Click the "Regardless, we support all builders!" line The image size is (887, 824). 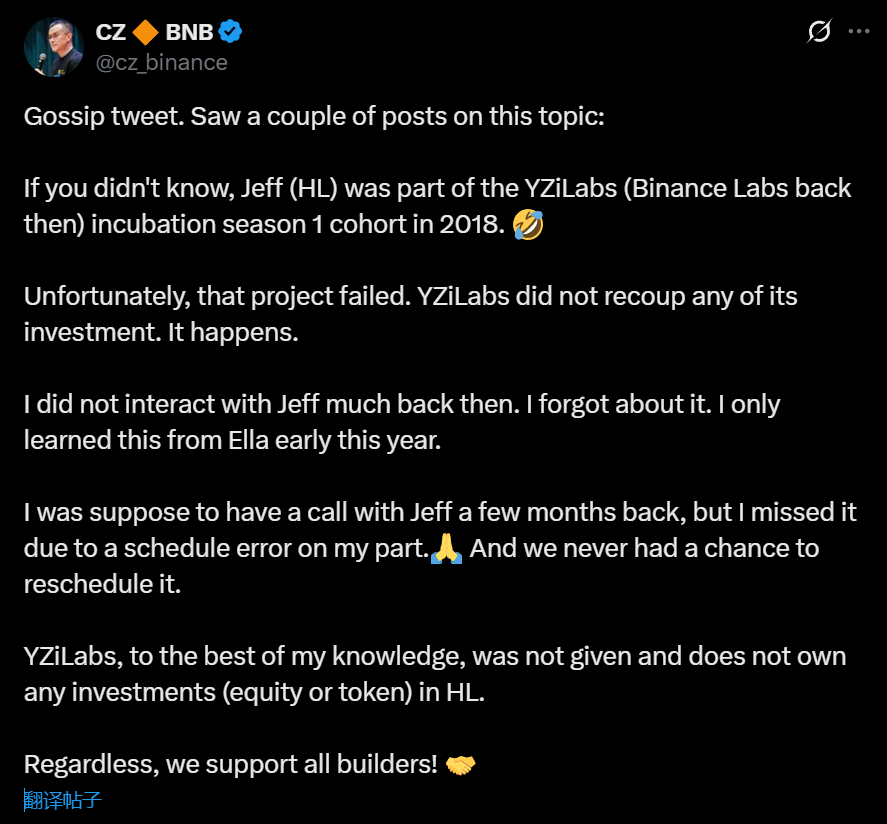[230, 765]
